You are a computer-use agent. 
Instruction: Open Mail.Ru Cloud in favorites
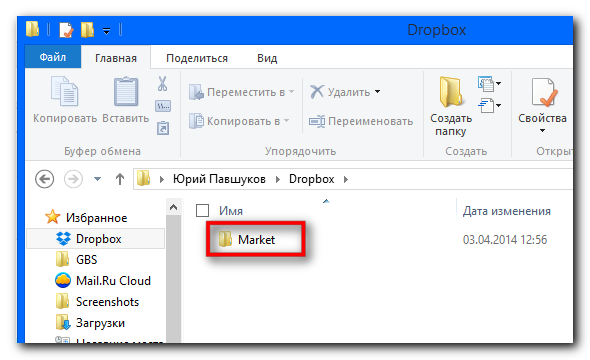pos(113,281)
